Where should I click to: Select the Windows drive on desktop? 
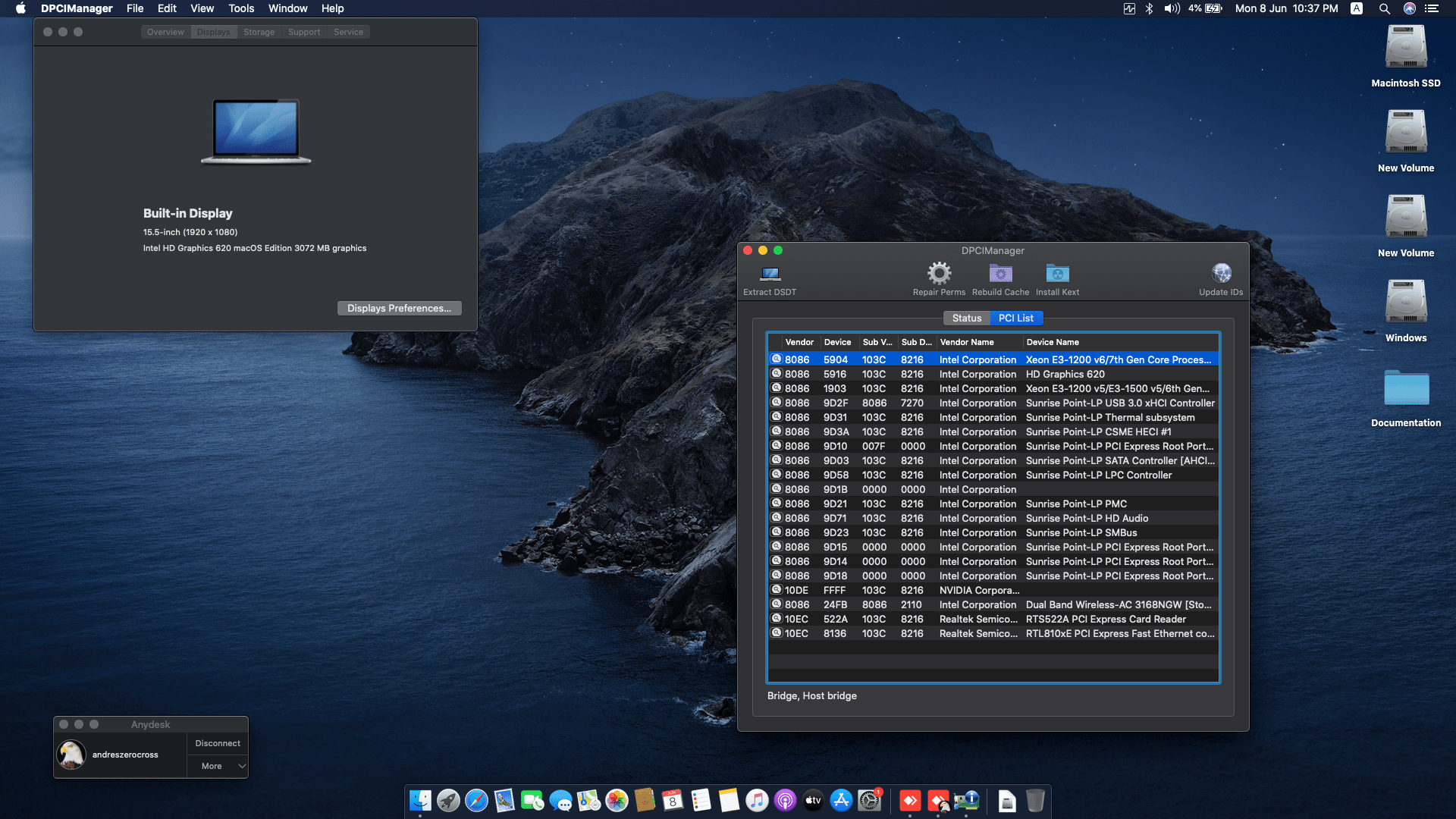(x=1406, y=311)
